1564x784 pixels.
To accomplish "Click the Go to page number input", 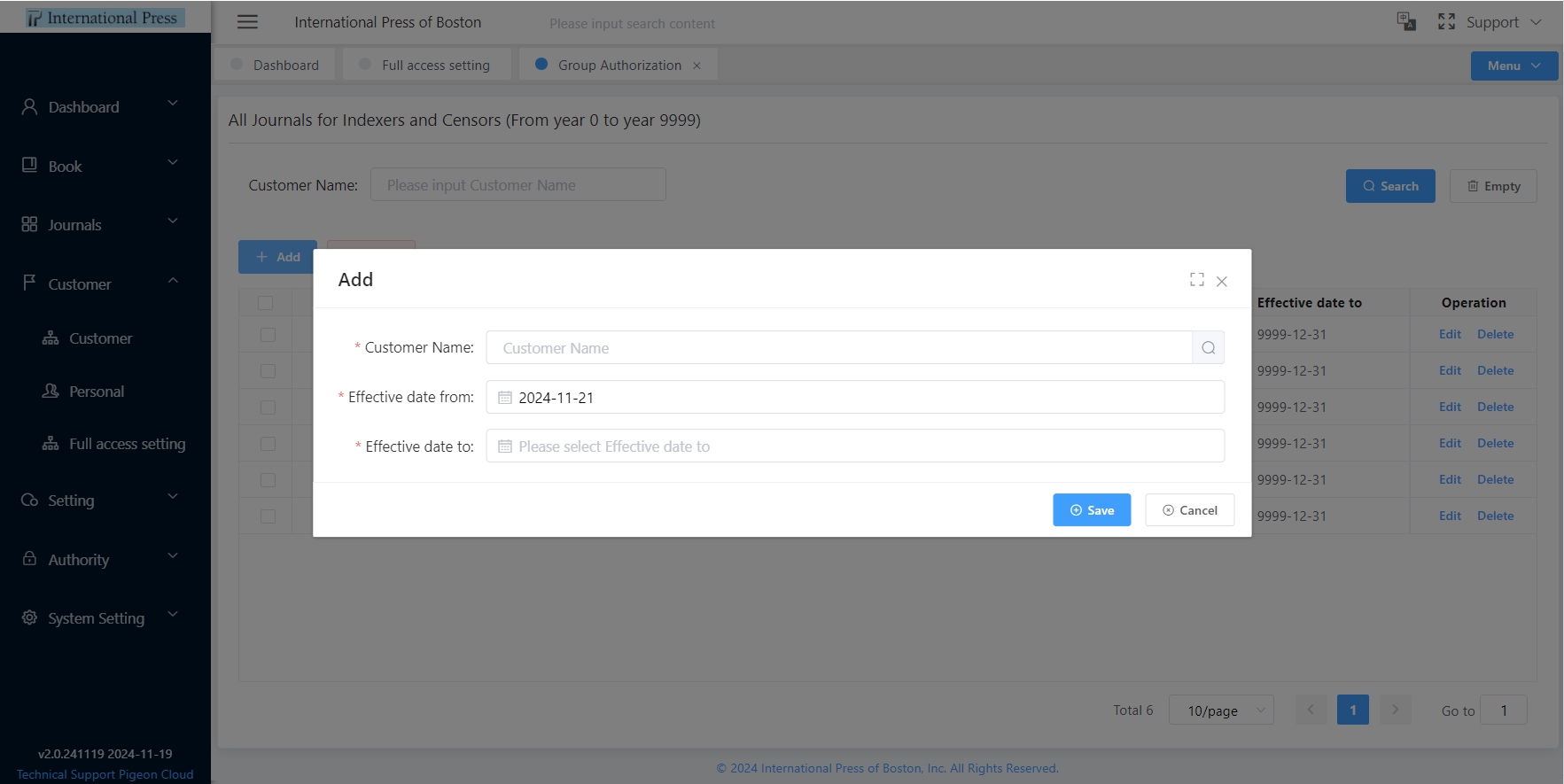I will [1504, 710].
